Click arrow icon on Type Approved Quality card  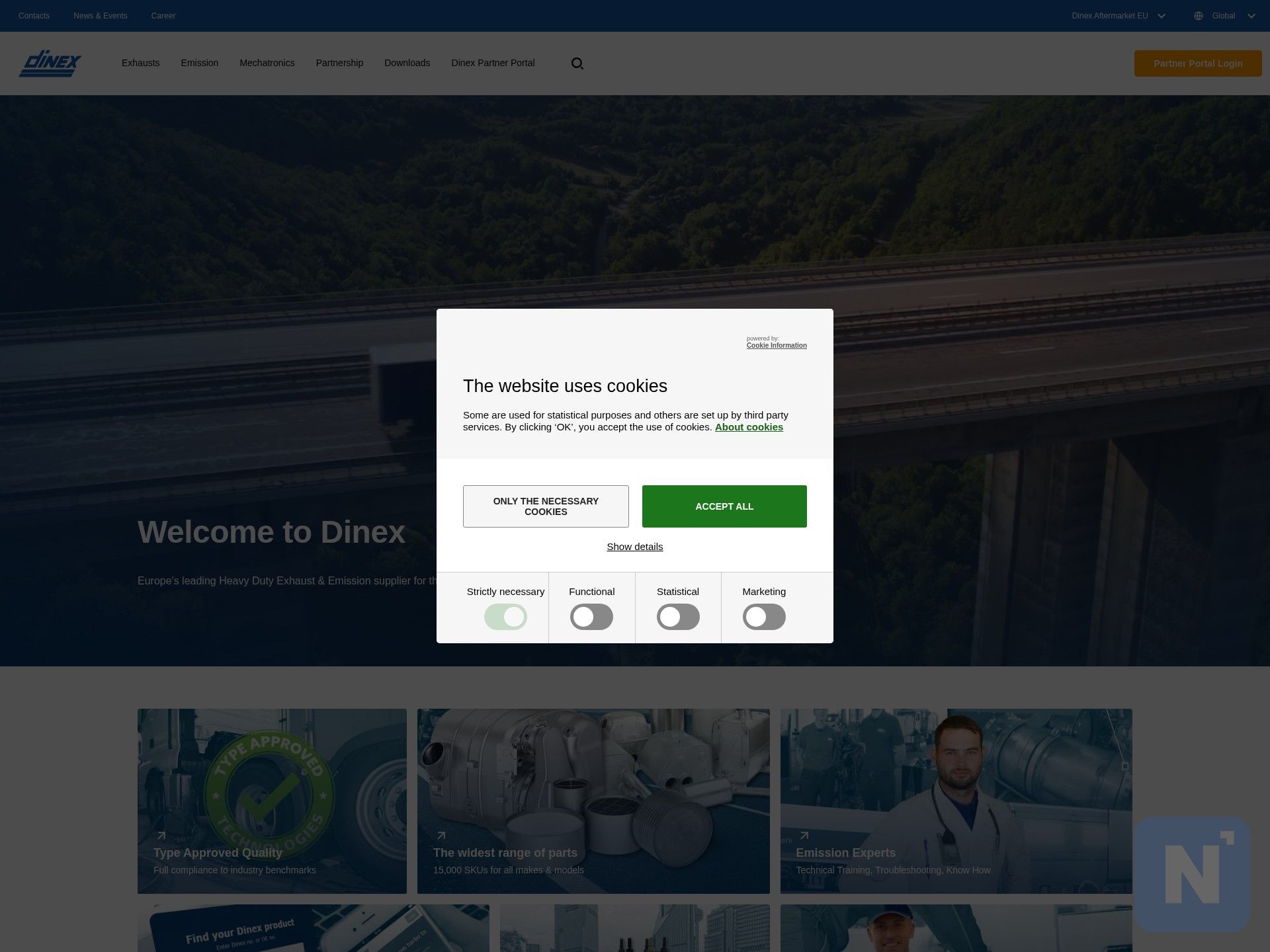coord(161,836)
